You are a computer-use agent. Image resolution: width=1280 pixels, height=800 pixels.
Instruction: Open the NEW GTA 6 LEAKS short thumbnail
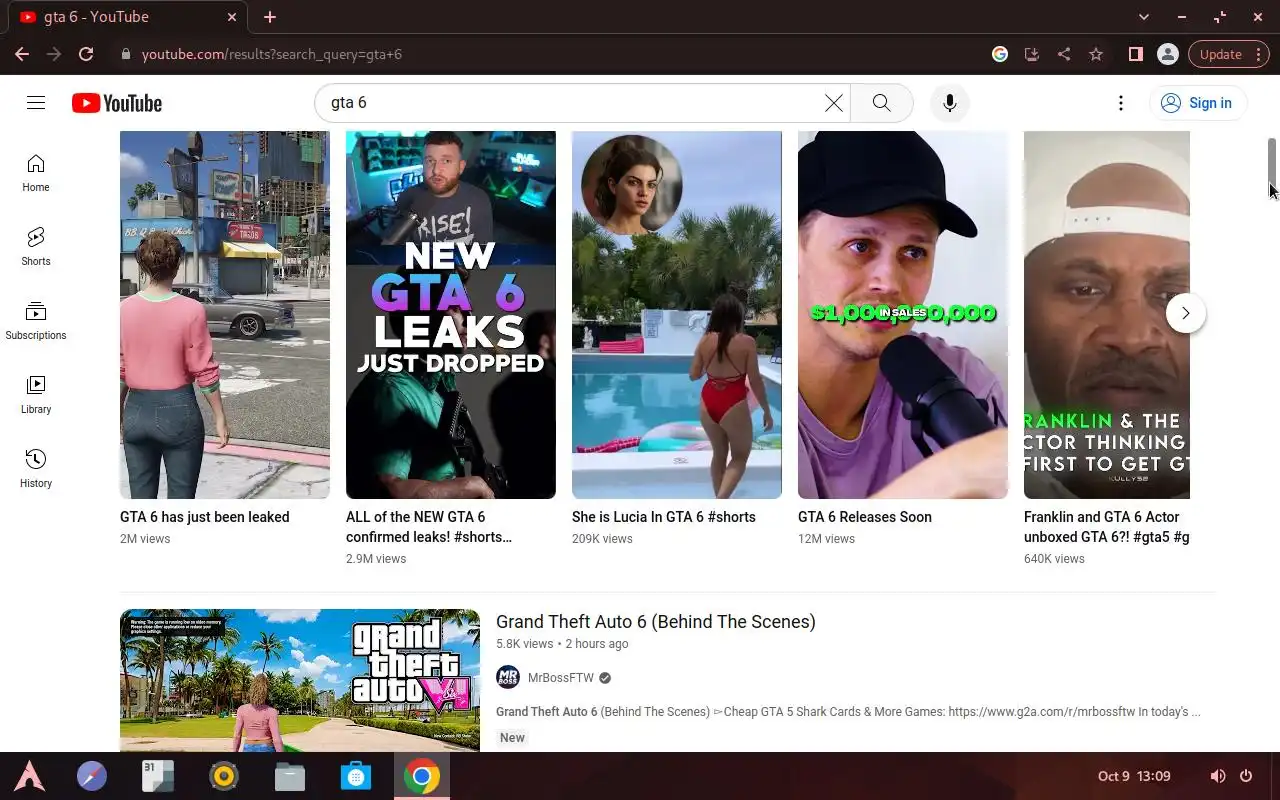click(451, 315)
